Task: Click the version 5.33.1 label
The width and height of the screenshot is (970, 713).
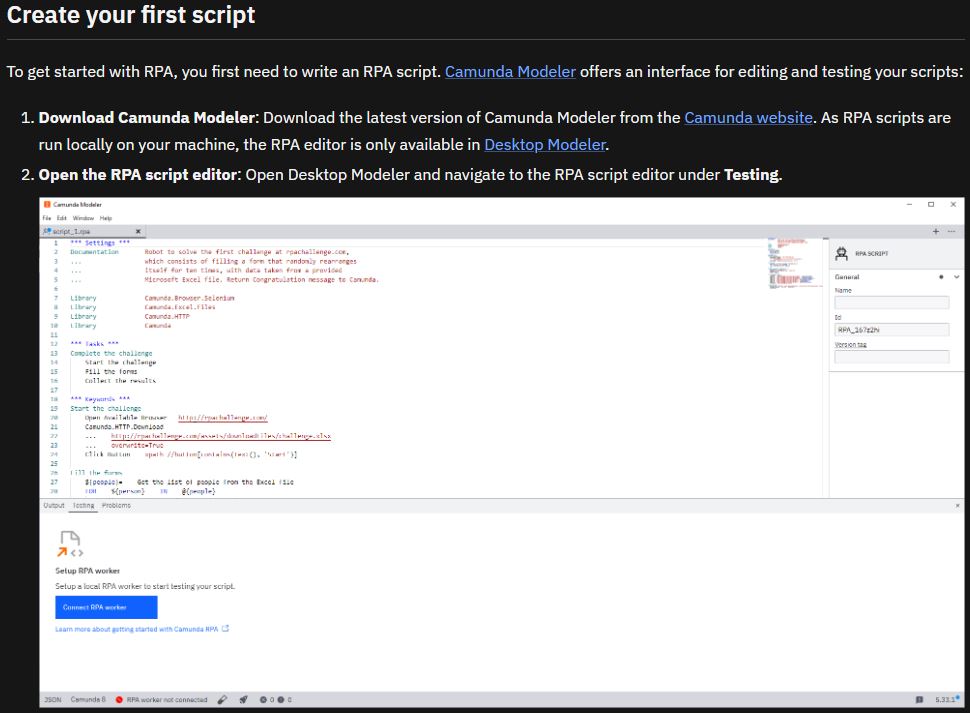Action: point(946,699)
